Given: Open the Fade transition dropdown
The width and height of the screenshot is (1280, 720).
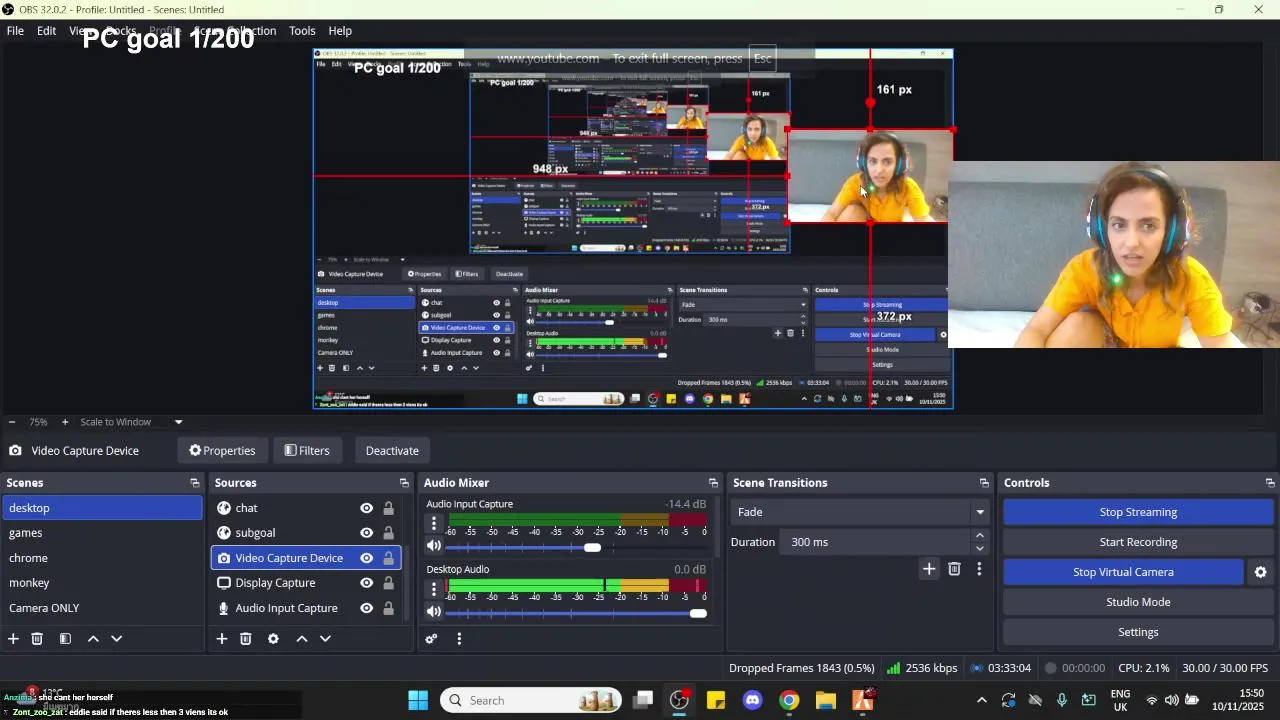Looking at the screenshot, I should pyautogui.click(x=861, y=512).
